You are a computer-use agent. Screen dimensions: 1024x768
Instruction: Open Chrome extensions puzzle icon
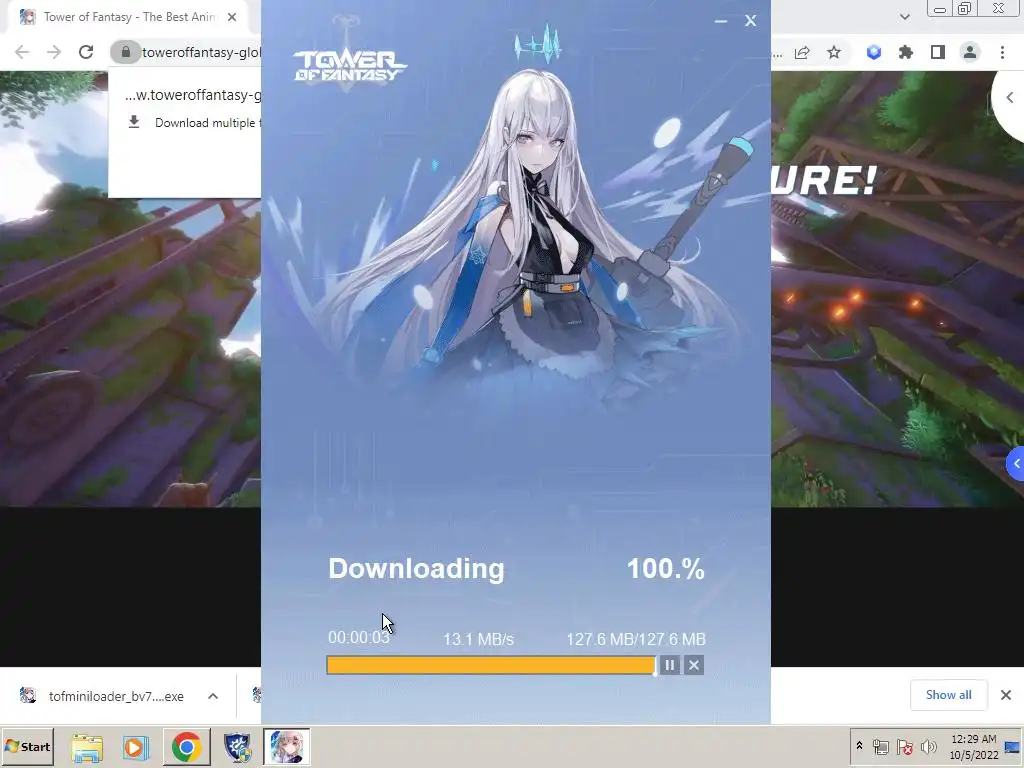pos(906,52)
